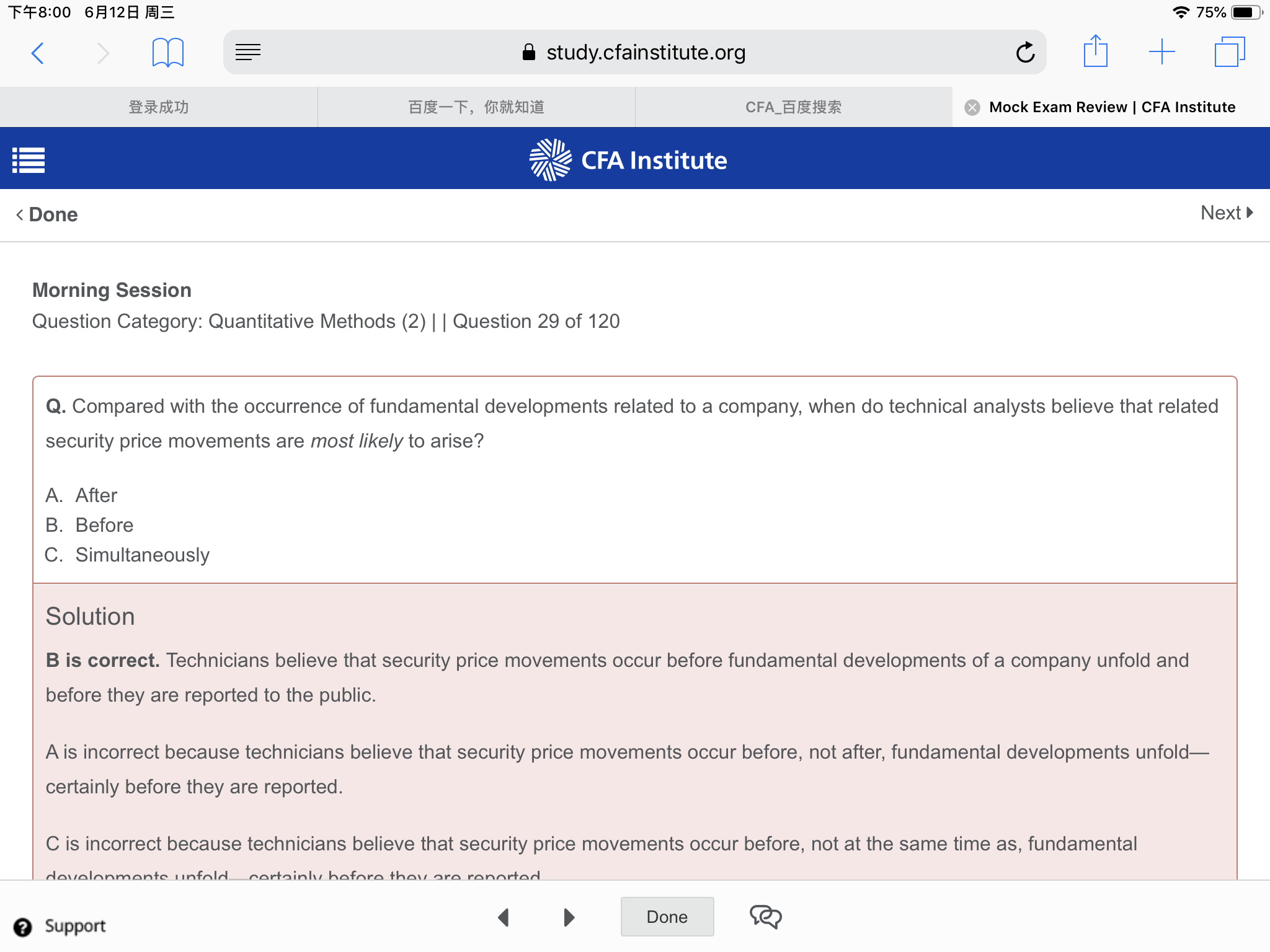This screenshot has width=1270, height=952.
Task: Go to previous question with left triangle
Action: pyautogui.click(x=504, y=917)
